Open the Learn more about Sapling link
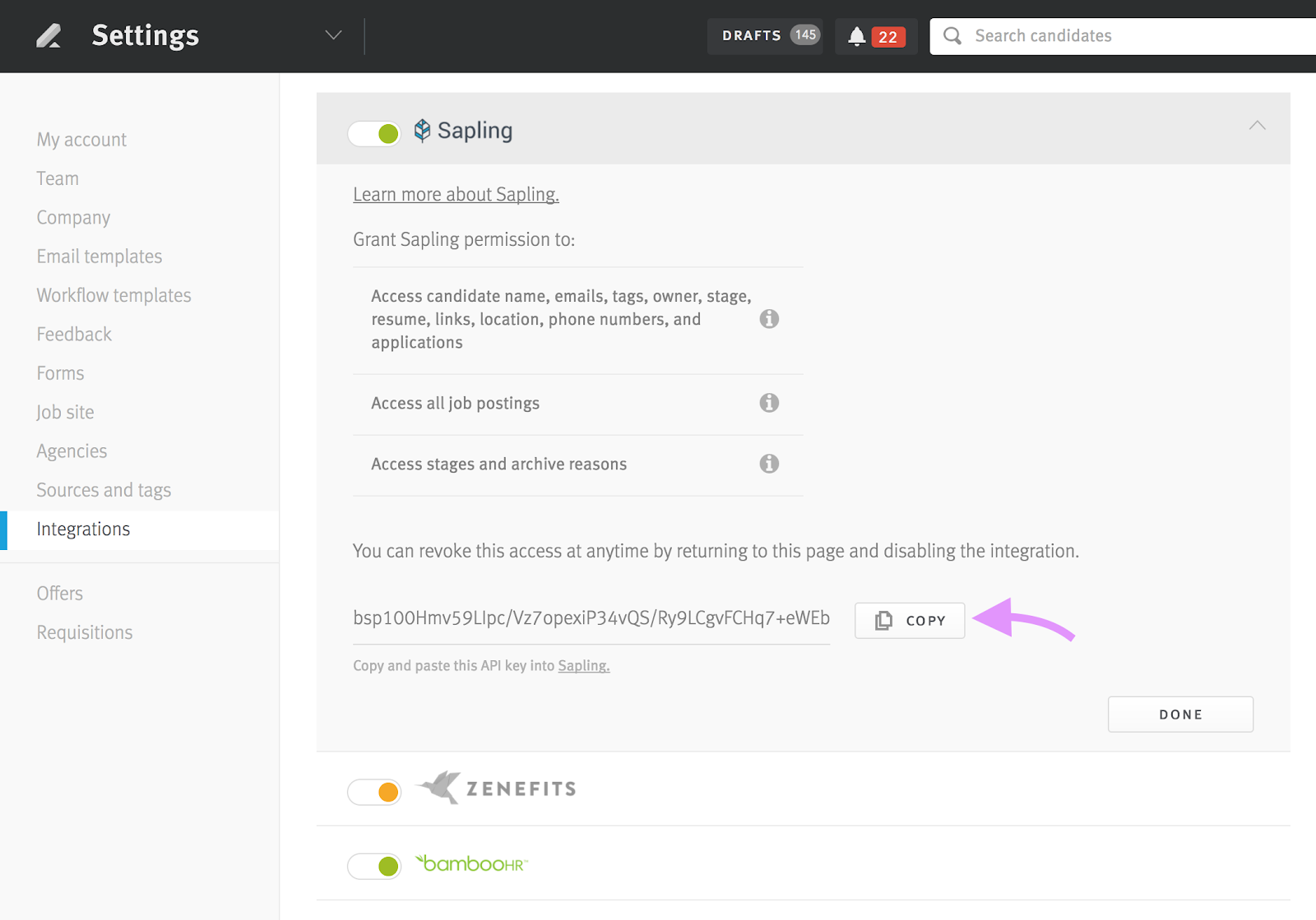1316x920 pixels. pos(456,195)
